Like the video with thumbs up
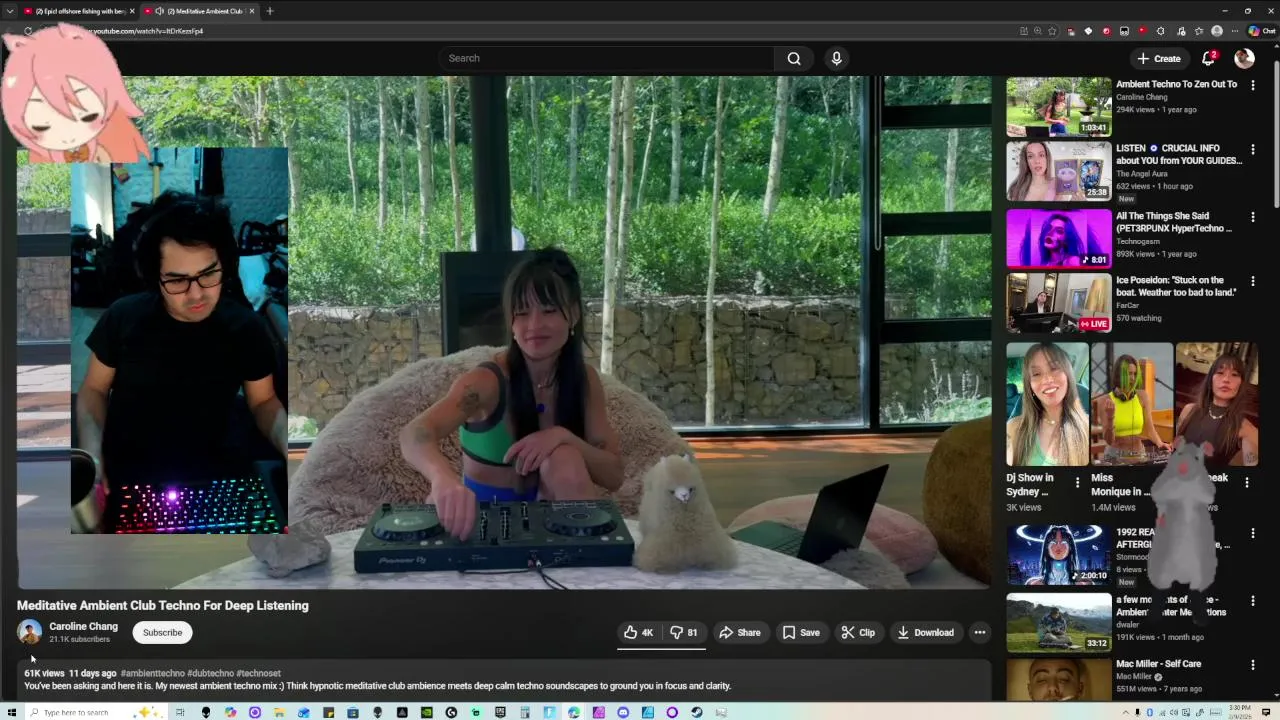This screenshot has width=1280, height=720. pyautogui.click(x=638, y=632)
